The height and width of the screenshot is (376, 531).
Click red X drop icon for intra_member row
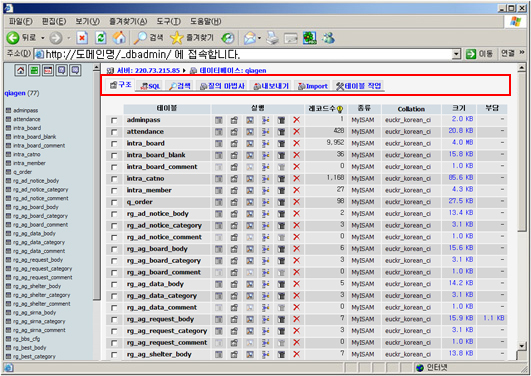[x=297, y=190]
